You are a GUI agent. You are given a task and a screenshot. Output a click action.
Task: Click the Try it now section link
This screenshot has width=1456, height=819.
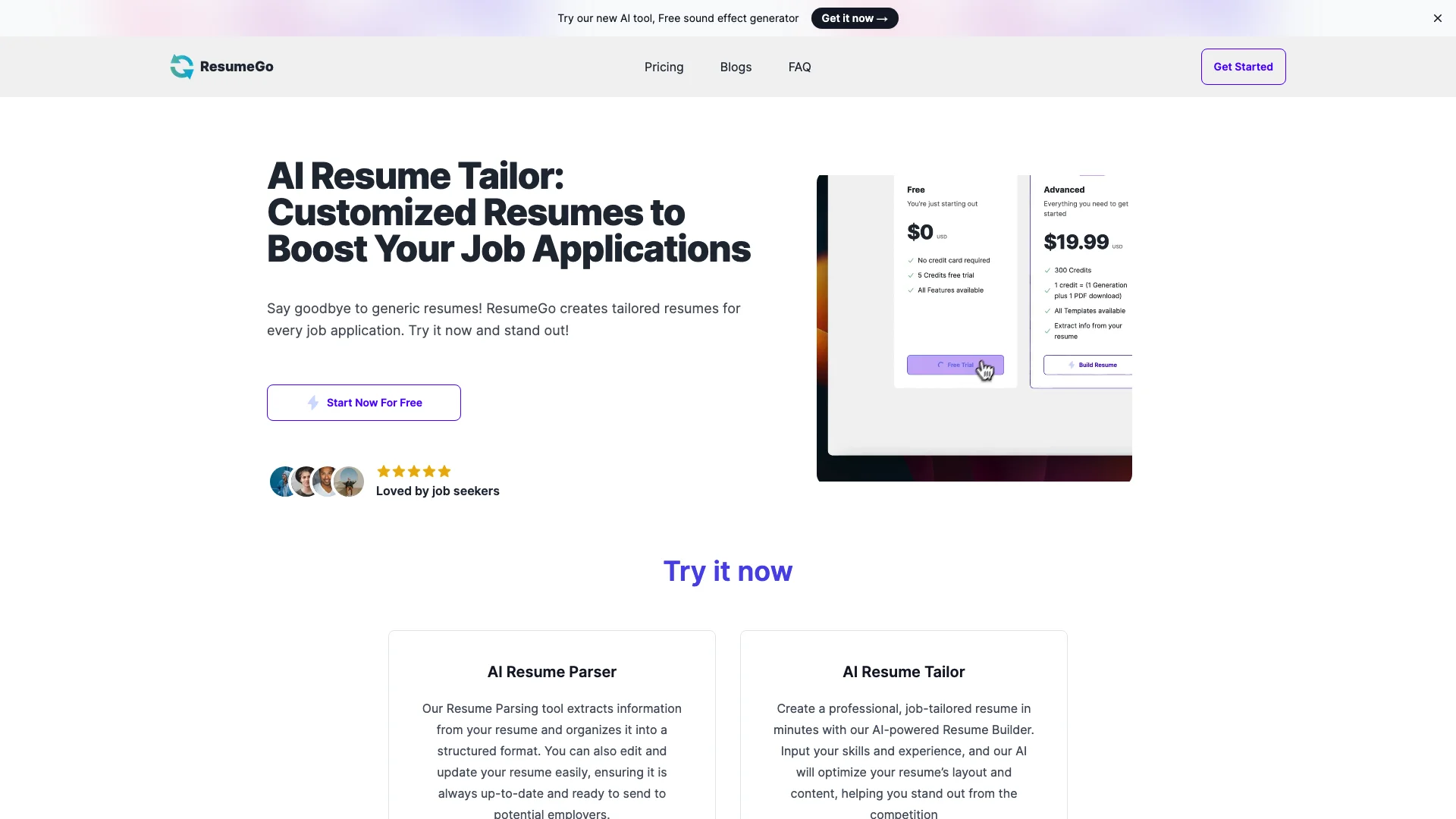click(x=727, y=572)
